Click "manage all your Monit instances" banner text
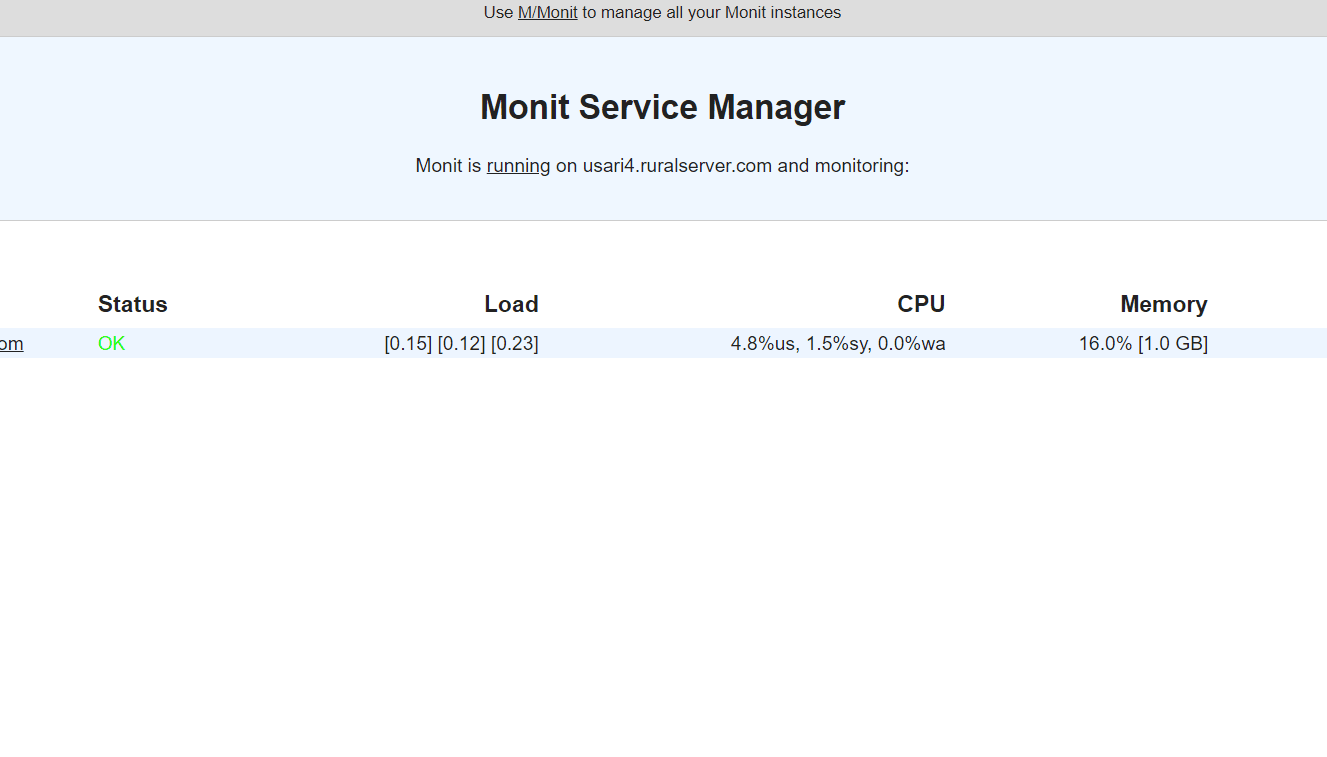The height and width of the screenshot is (757, 1327). [x=720, y=13]
